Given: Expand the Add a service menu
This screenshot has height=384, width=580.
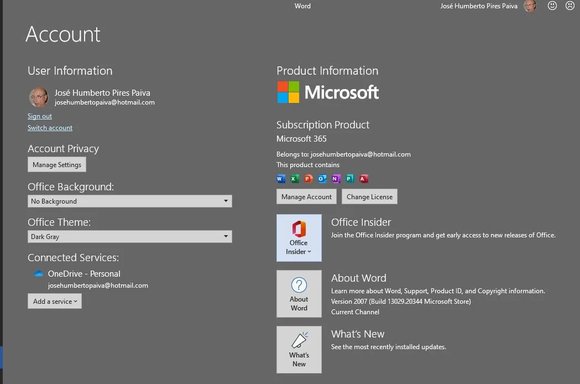Looking at the screenshot, I should (55, 301).
